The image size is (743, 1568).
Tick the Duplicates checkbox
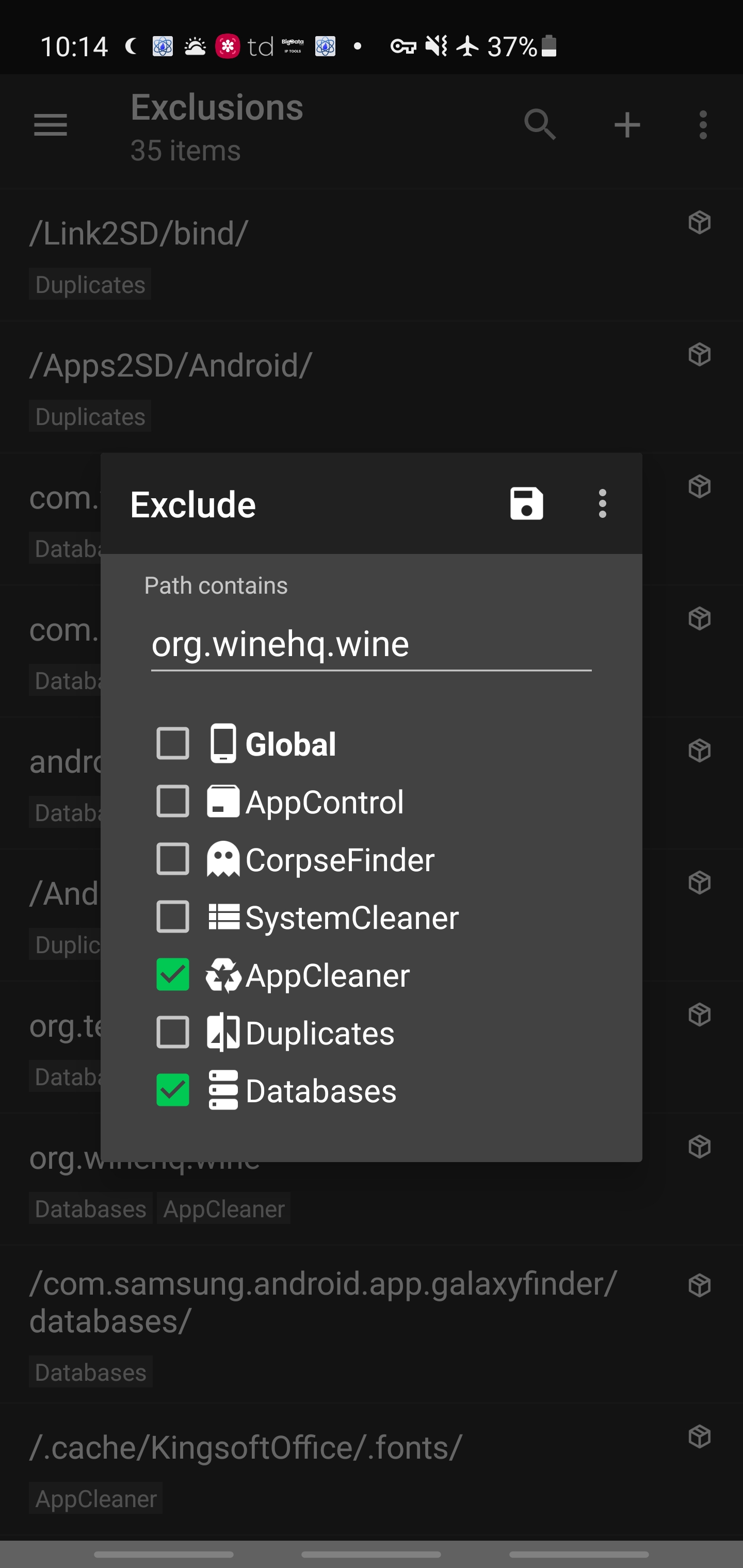173,1032
